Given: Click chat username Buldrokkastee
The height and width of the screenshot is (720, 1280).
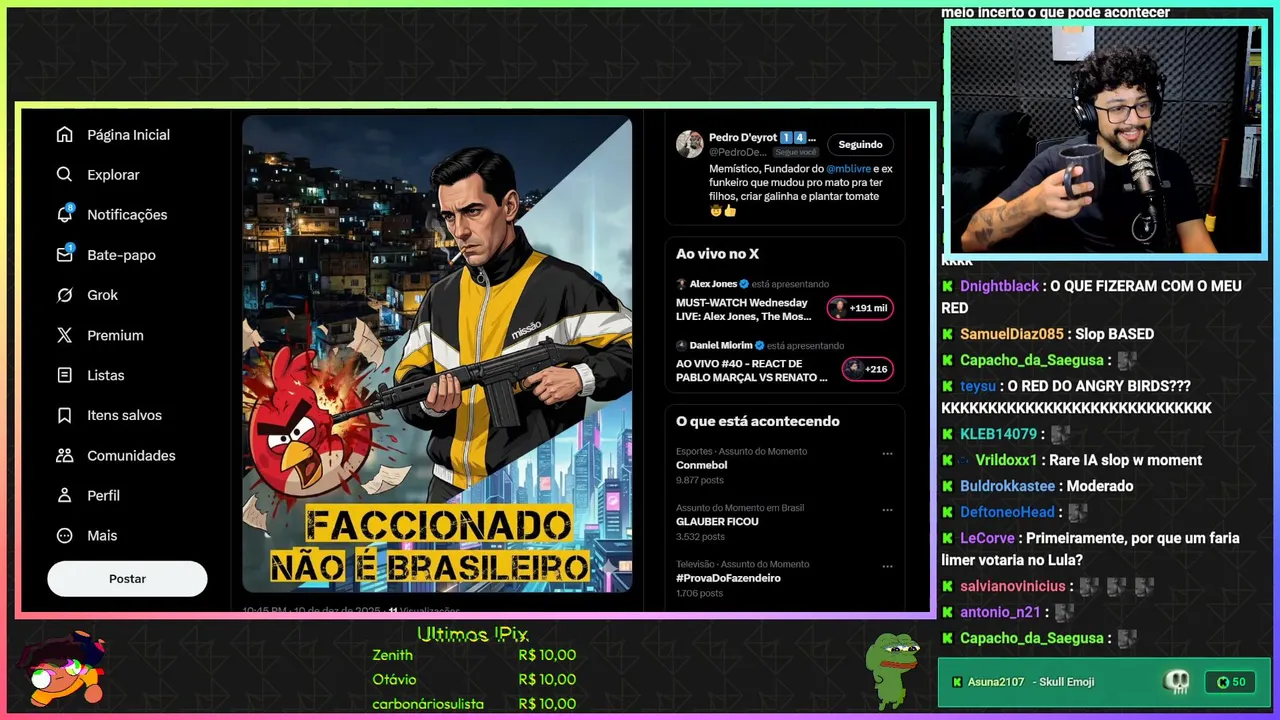Looking at the screenshot, I should click(1008, 486).
